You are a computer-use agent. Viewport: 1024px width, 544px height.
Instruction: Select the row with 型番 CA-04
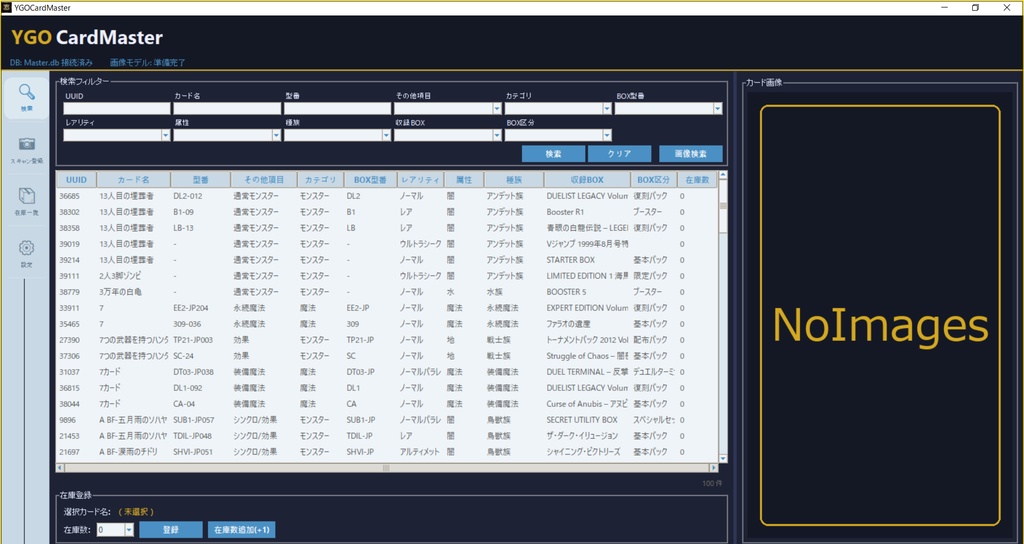pos(387,404)
